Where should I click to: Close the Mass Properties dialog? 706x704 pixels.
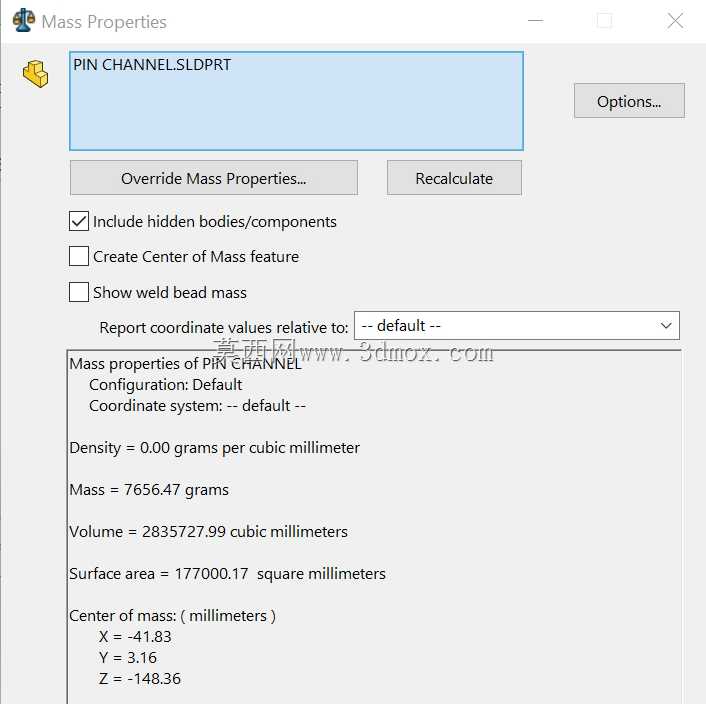coord(675,21)
